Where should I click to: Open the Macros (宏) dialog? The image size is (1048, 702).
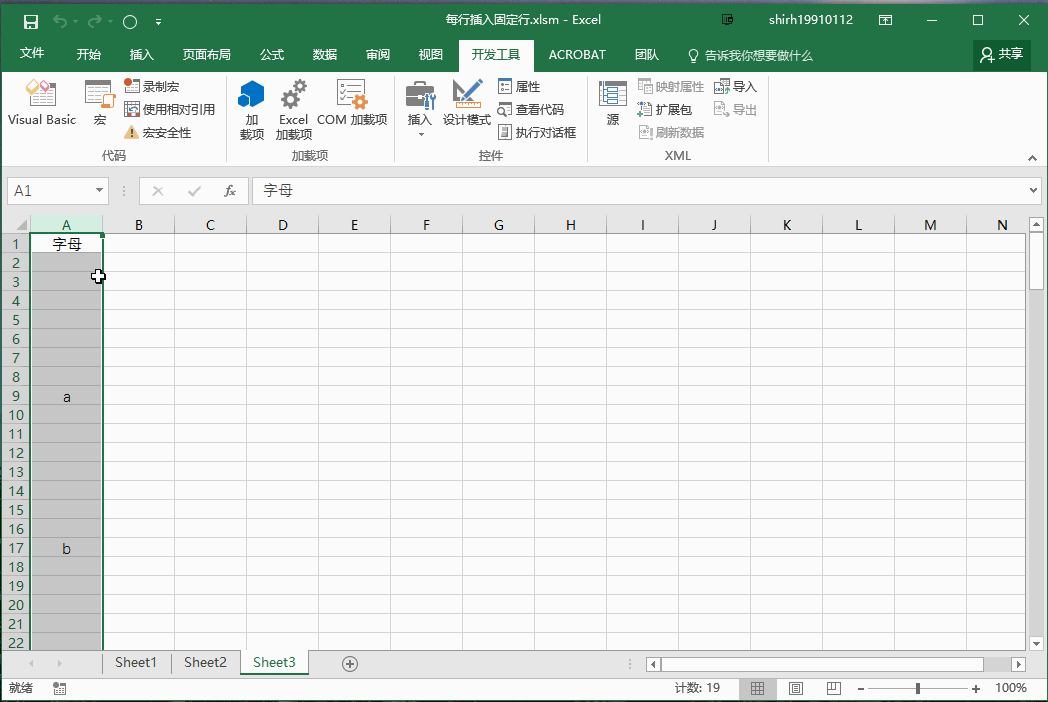point(100,102)
